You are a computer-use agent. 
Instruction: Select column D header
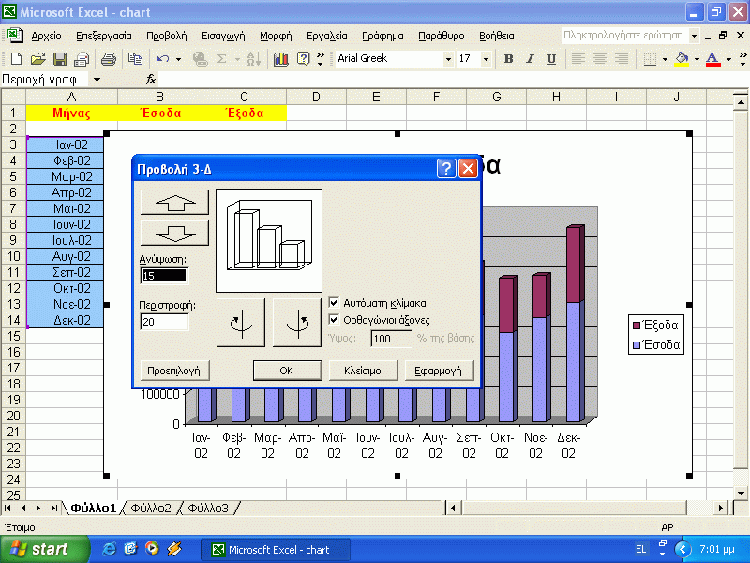click(316, 97)
